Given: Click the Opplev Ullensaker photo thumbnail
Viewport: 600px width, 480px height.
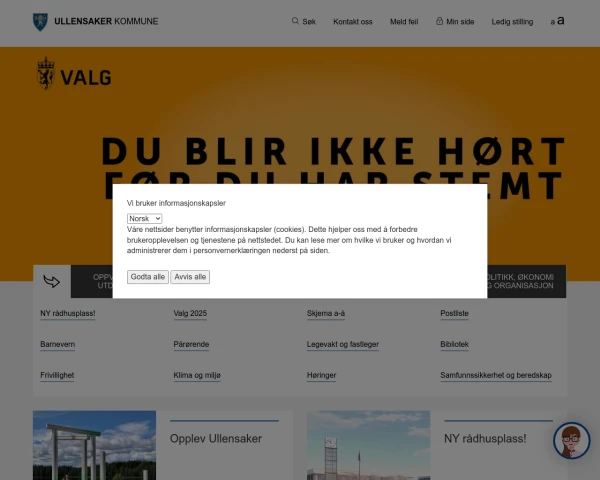Looking at the screenshot, I should pos(94,445).
